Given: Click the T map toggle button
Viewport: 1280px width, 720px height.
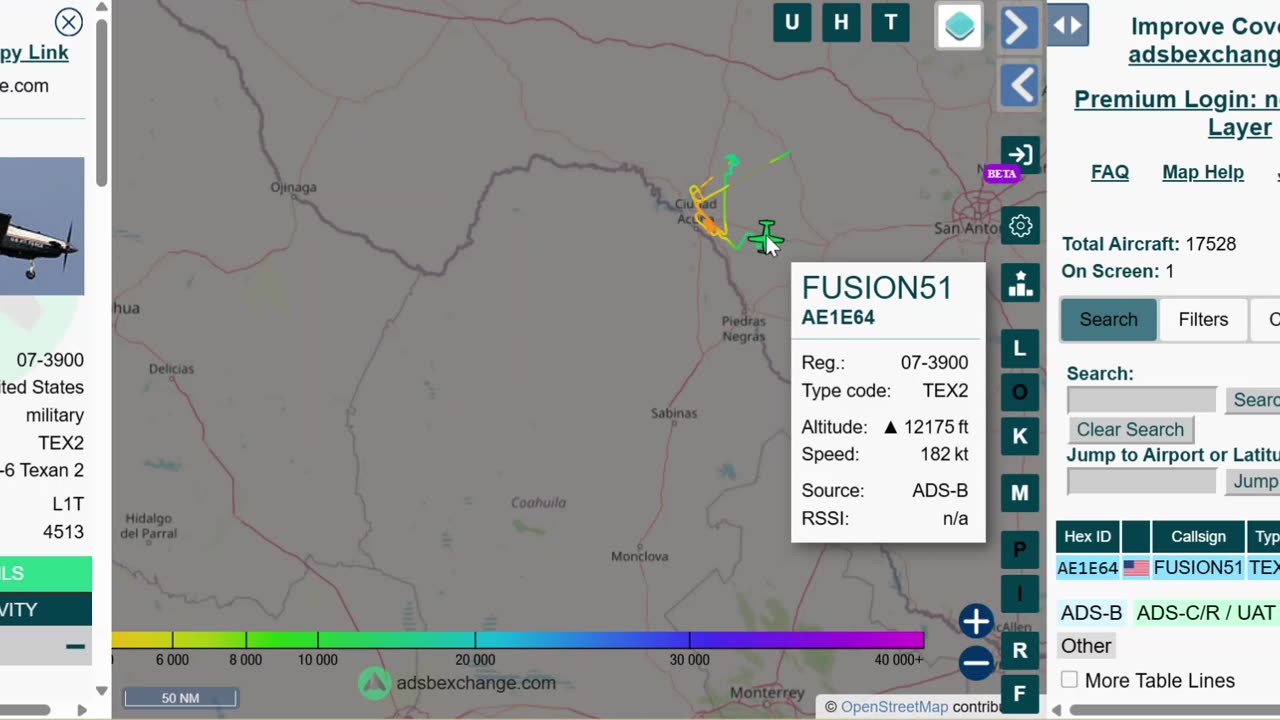Looking at the screenshot, I should [890, 23].
